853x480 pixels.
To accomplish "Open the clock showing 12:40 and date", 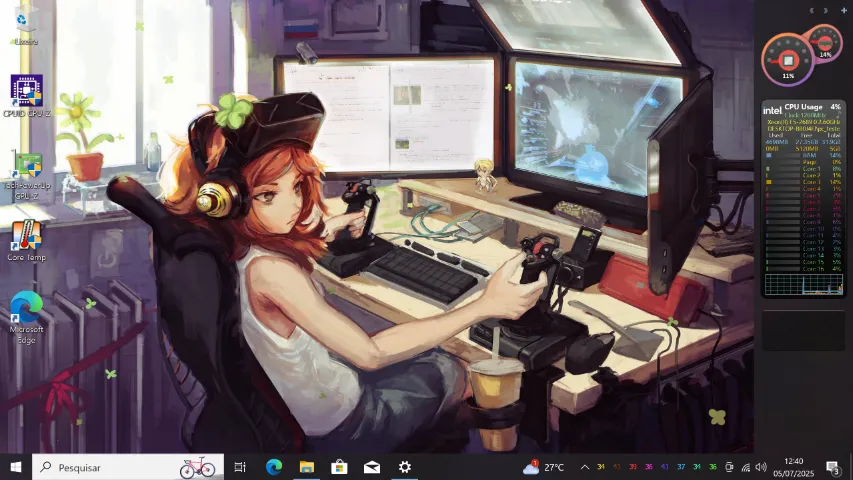I will point(794,467).
